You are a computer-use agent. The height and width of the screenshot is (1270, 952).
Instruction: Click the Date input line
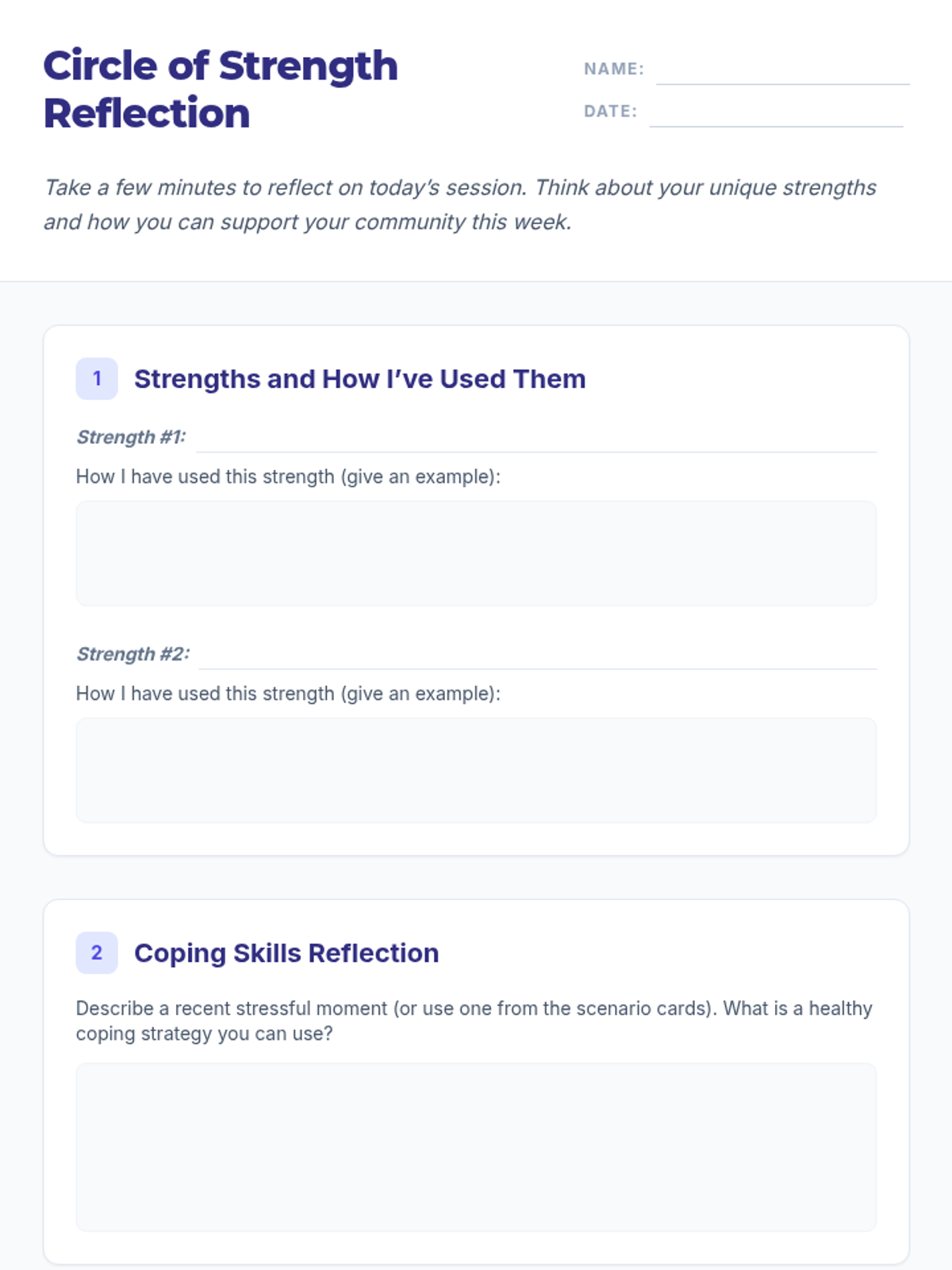(x=776, y=114)
